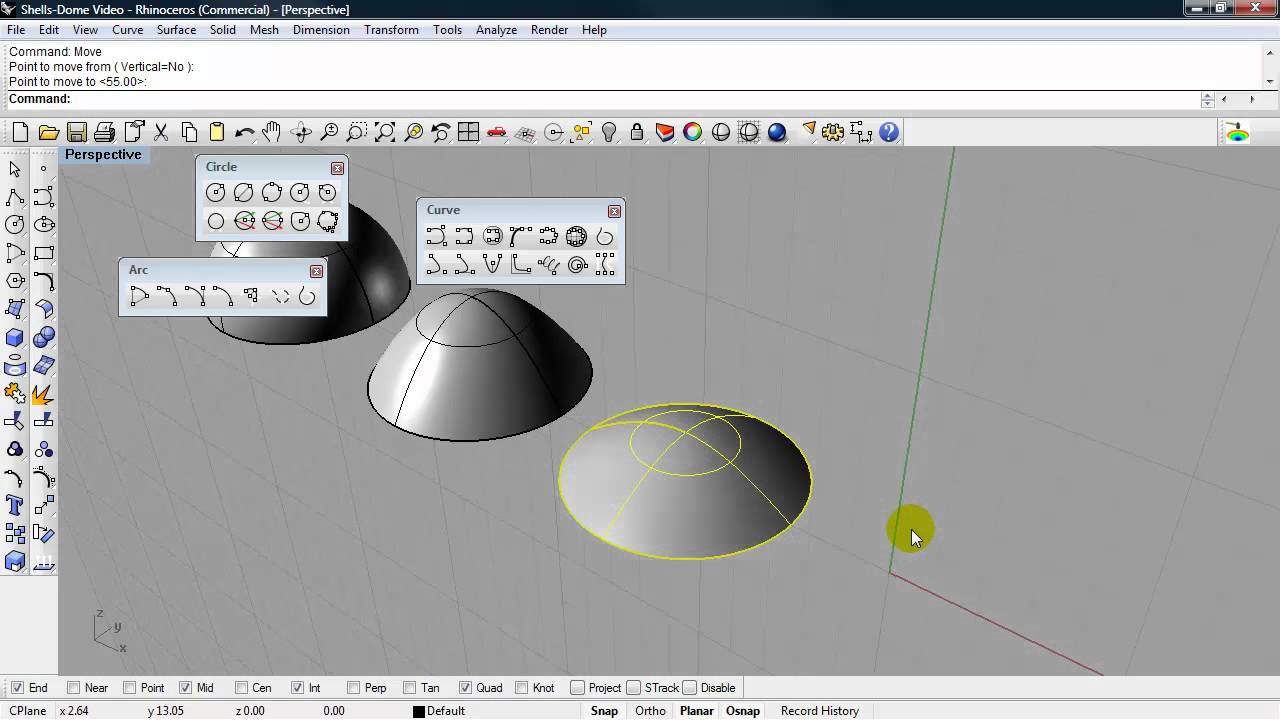Enable the Cen osnap checkbox

(241, 688)
